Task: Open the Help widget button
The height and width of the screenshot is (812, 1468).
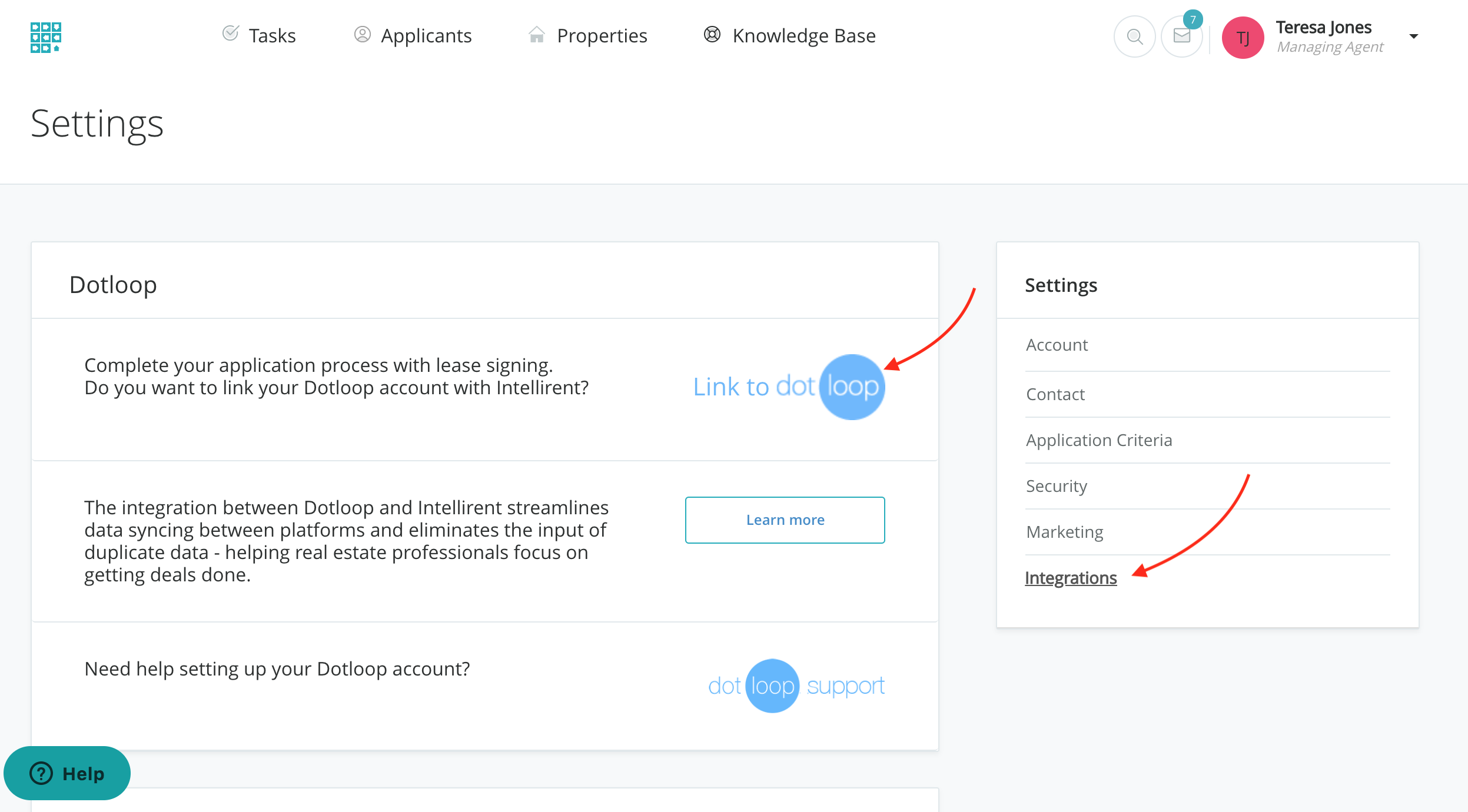Action: [x=67, y=773]
